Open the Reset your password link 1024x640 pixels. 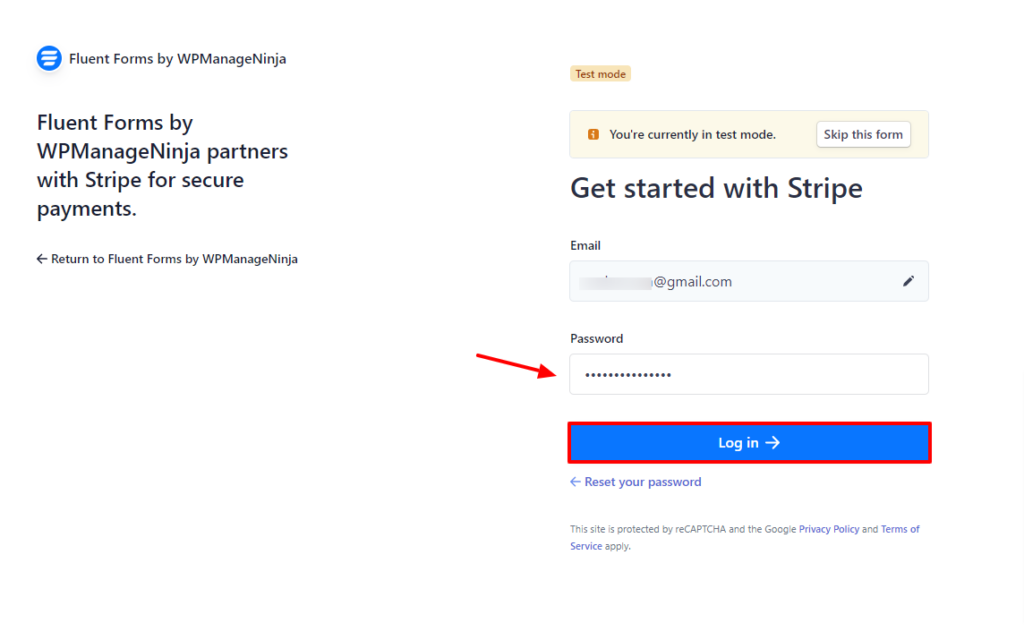(x=635, y=482)
